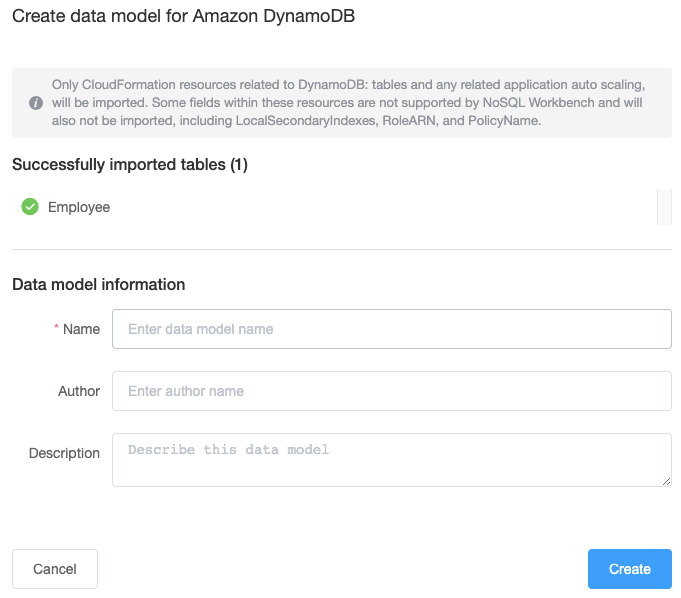Click the Description field label

coord(64,453)
